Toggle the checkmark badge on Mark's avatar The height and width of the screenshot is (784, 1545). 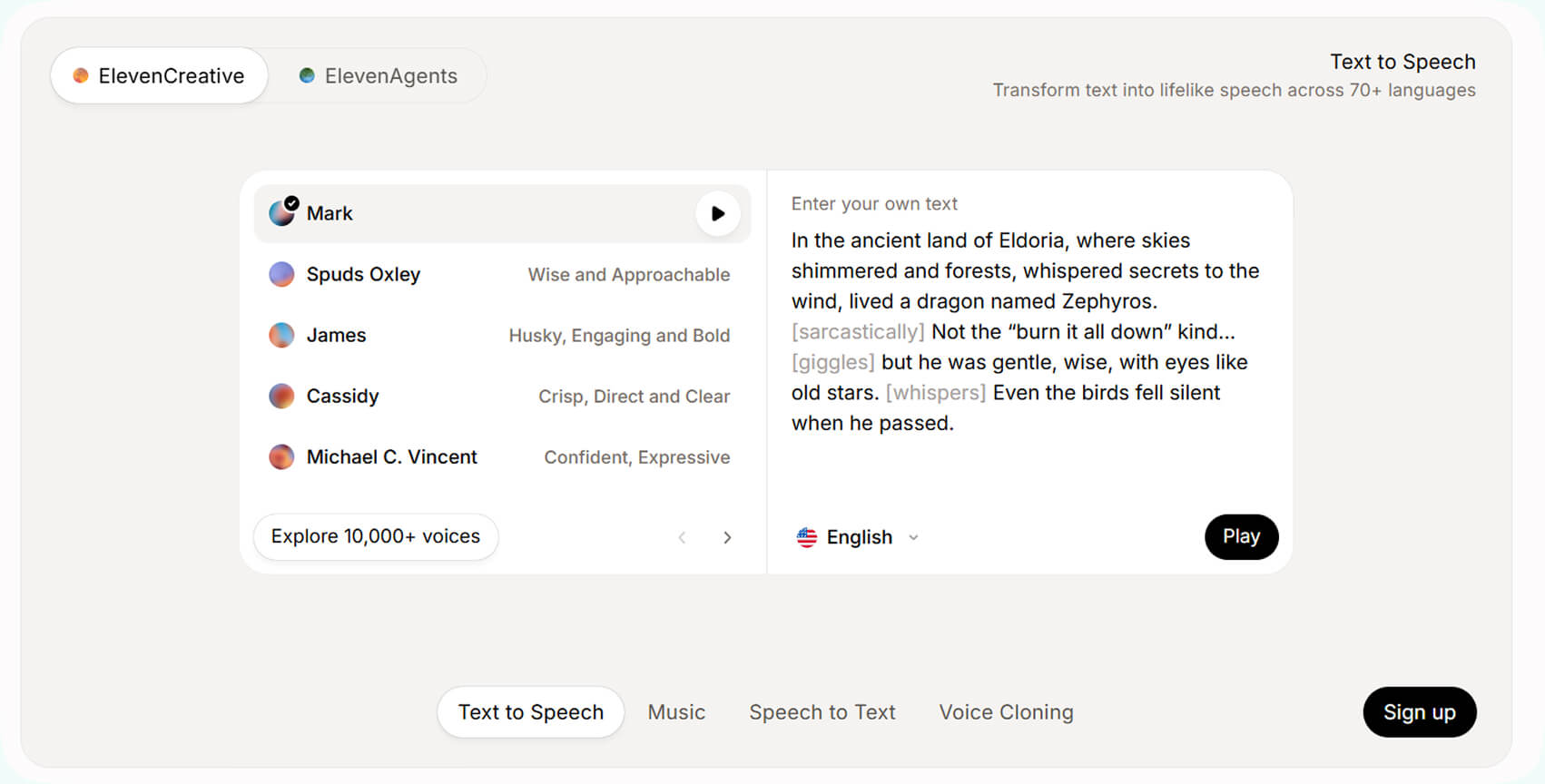290,201
